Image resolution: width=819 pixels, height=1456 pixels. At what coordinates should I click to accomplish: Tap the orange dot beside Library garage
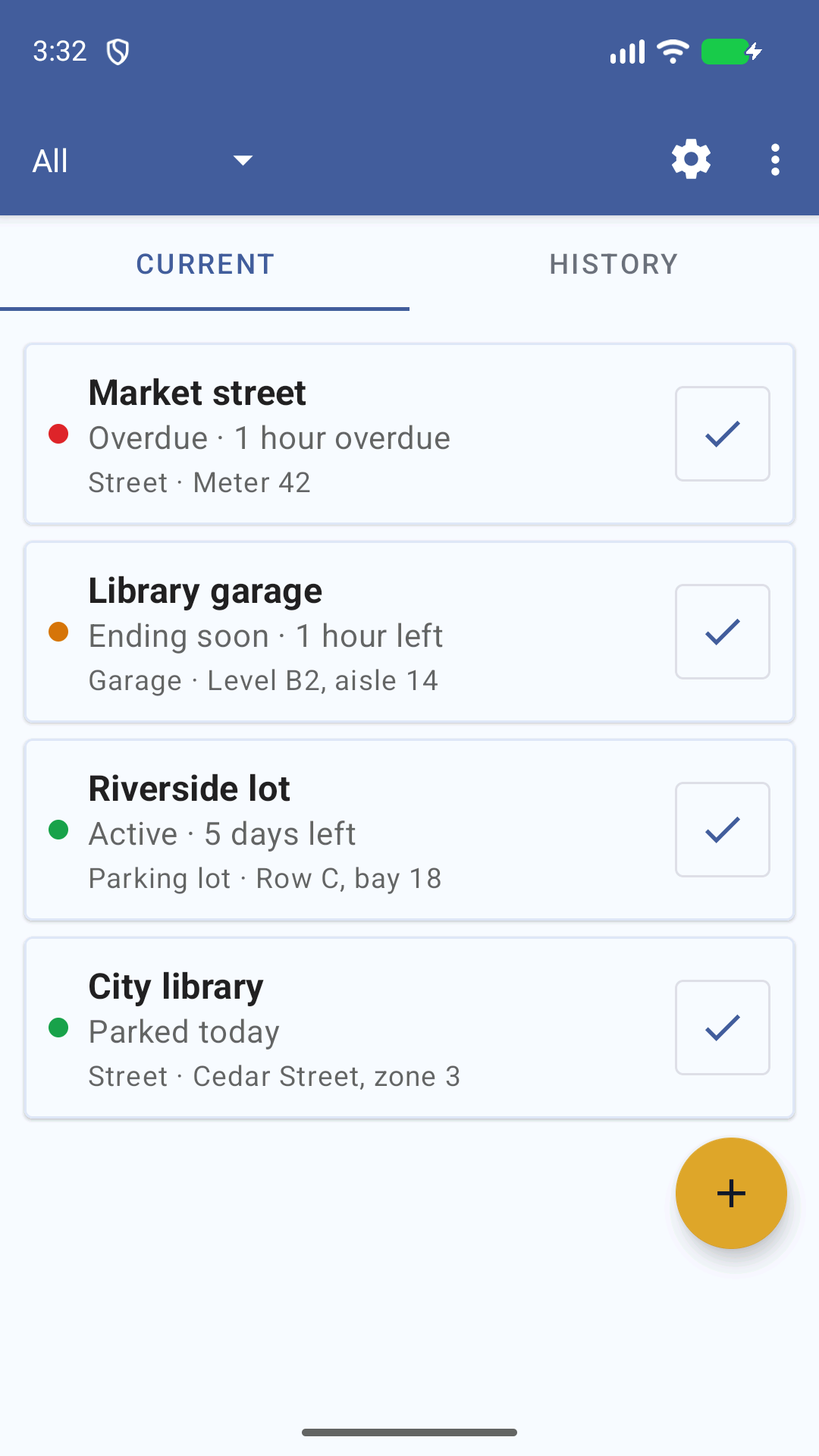point(58,632)
